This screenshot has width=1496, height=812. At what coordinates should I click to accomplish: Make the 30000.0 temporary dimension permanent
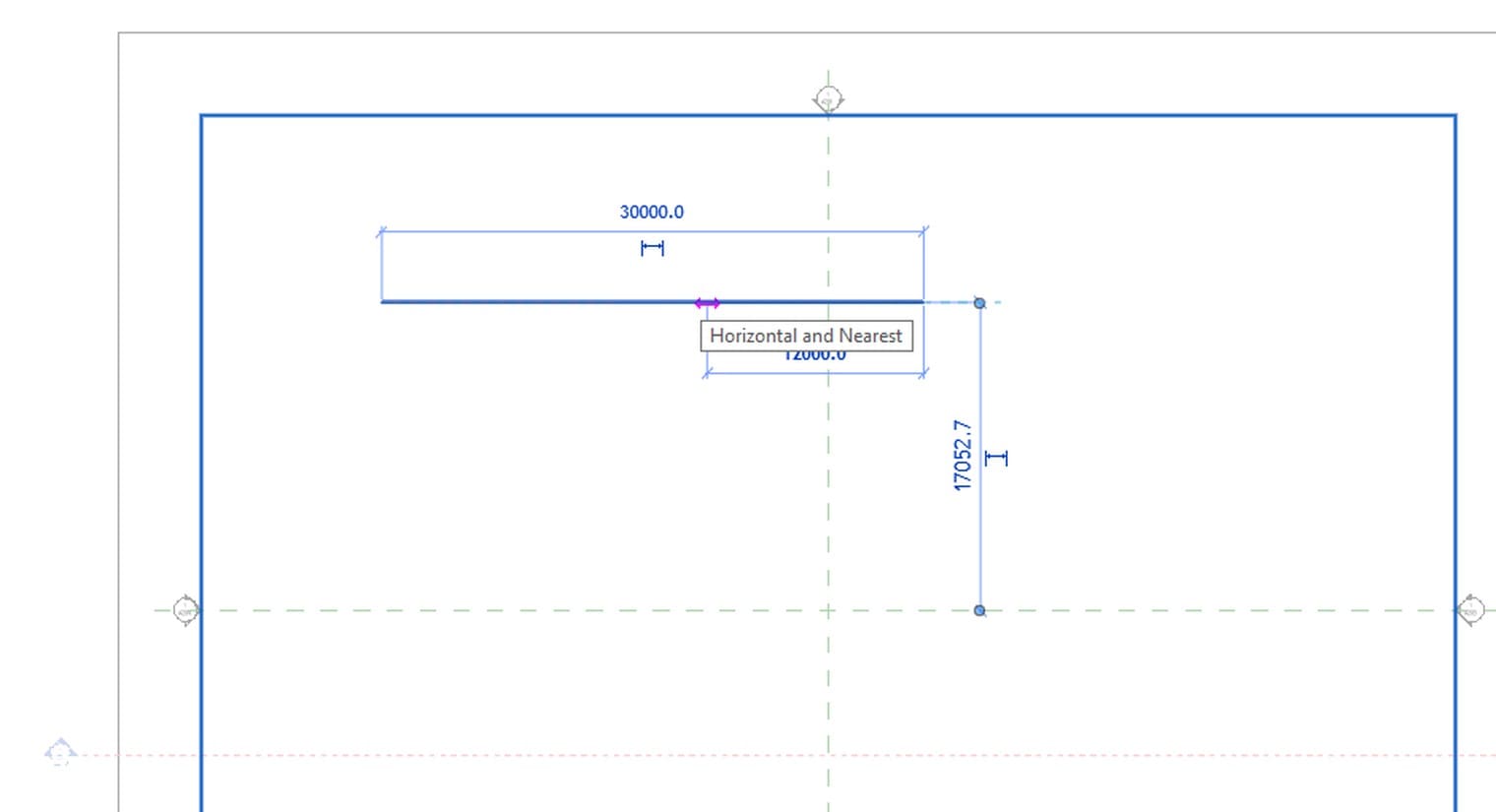tap(653, 248)
